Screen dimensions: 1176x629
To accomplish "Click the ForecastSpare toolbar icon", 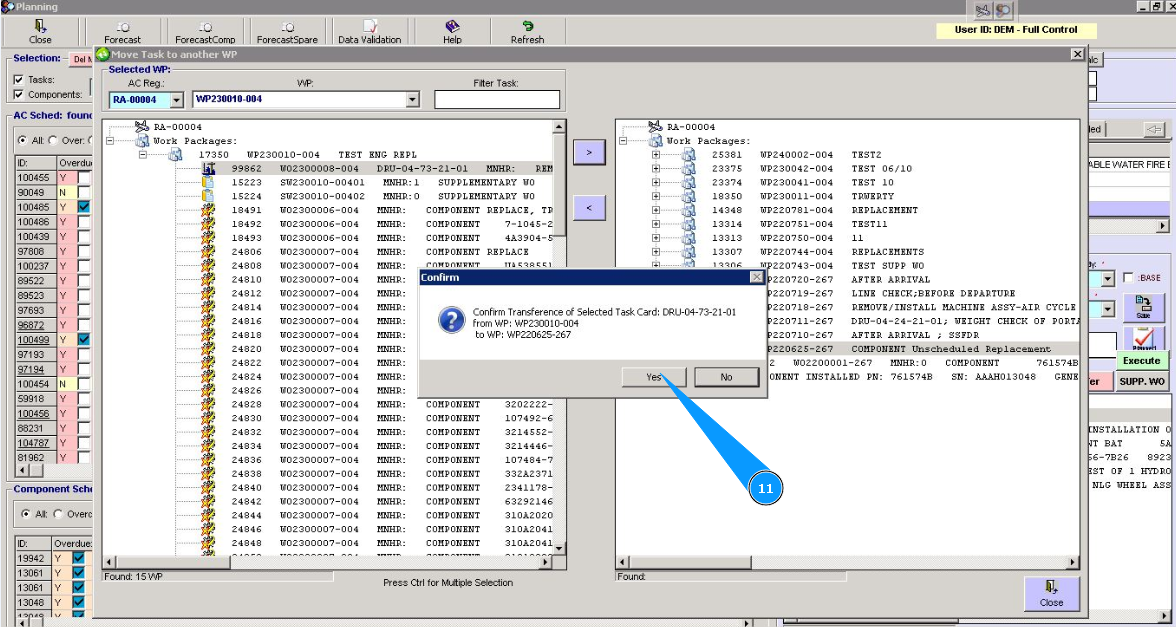I will [287, 32].
